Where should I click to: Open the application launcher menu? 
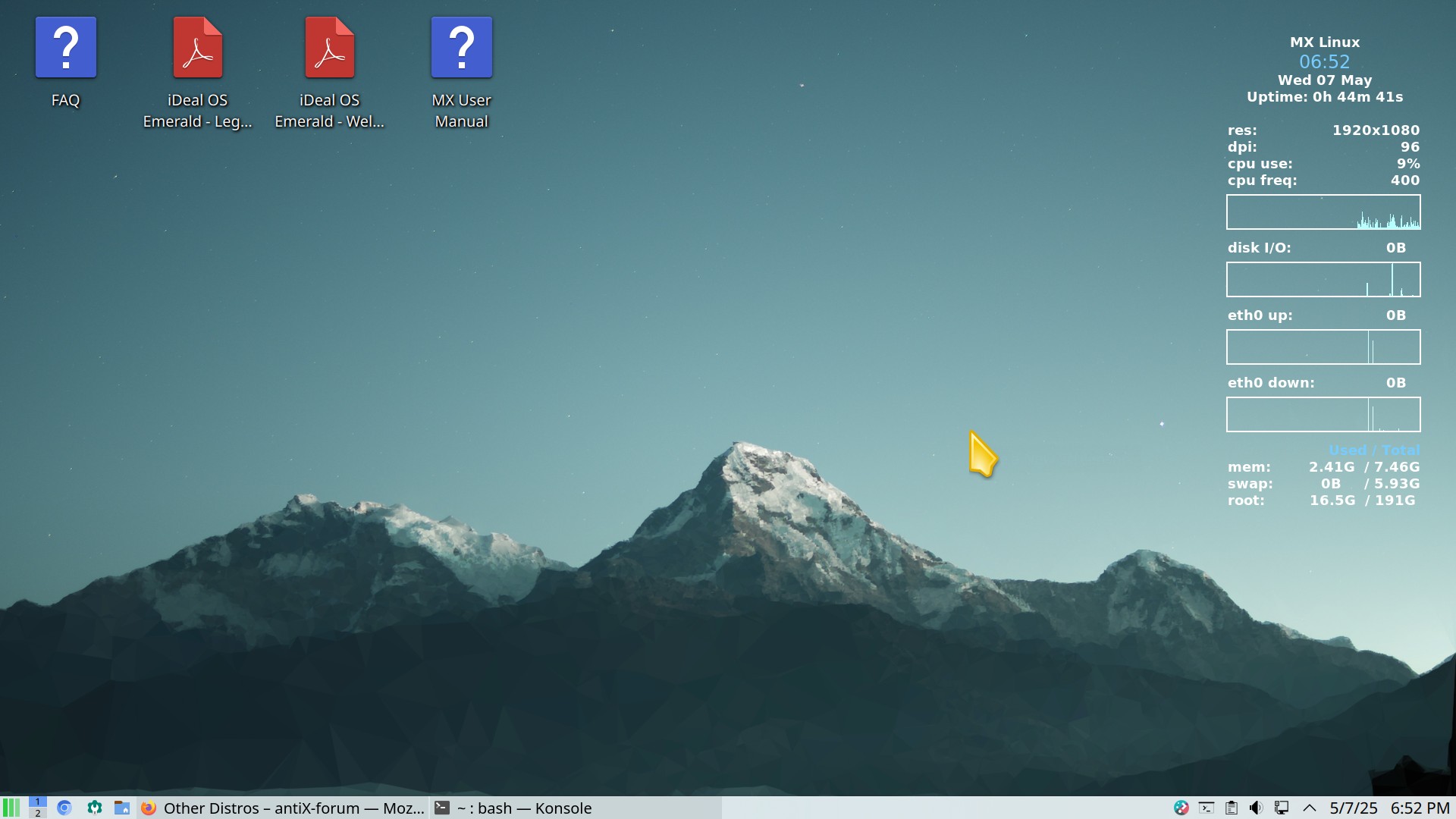[x=11, y=808]
